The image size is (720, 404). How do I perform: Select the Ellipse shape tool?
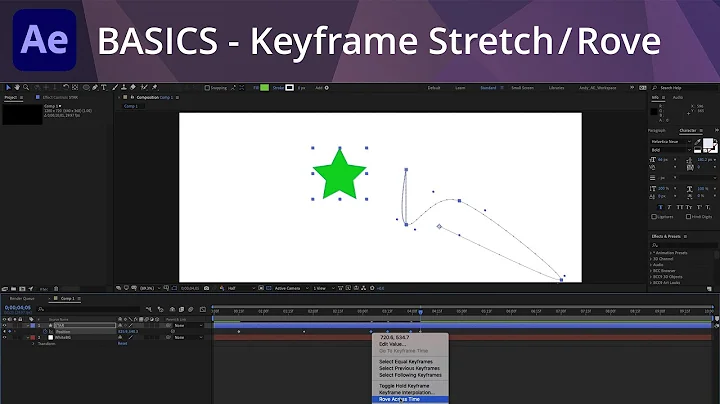click(x=86, y=87)
